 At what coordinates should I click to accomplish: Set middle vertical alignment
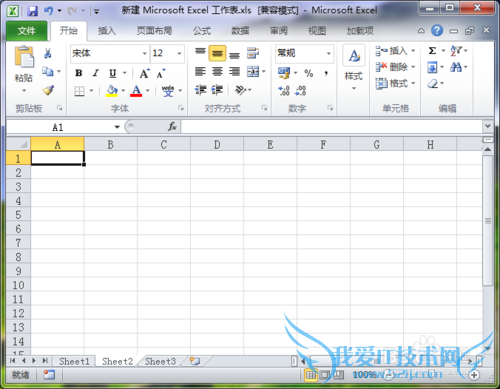(217, 53)
